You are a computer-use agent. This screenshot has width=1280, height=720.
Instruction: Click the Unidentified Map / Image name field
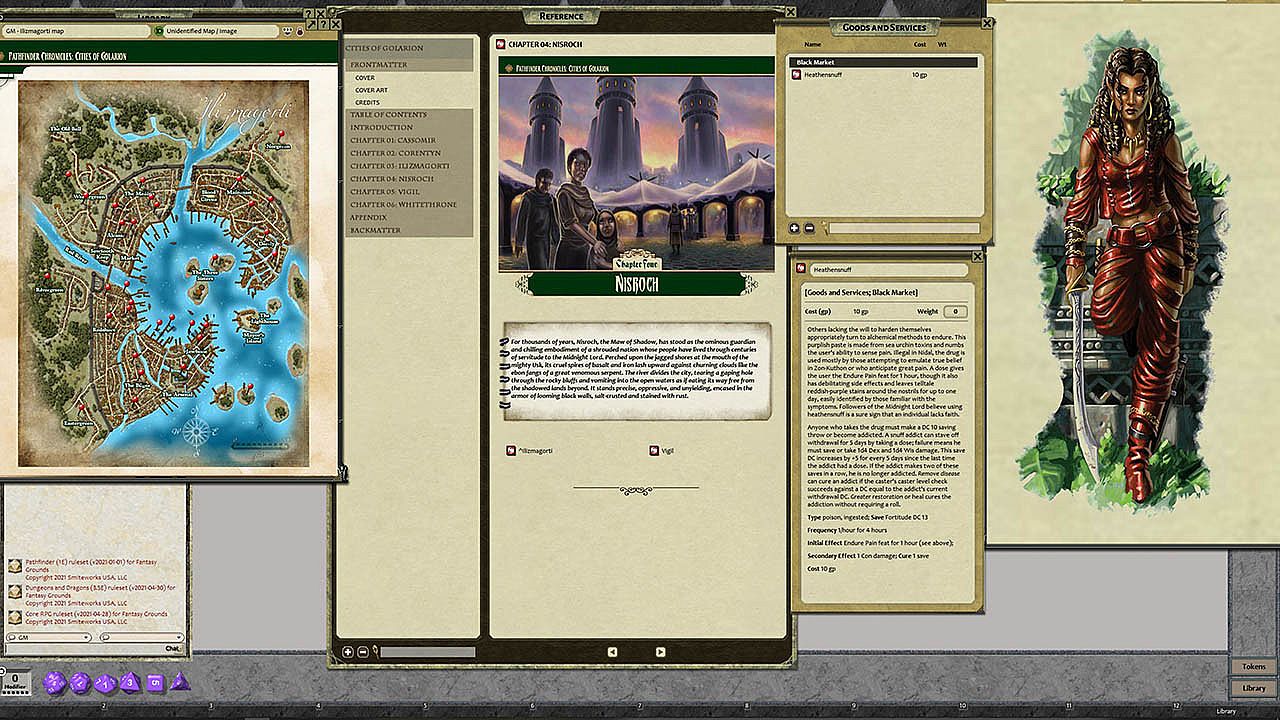(221, 31)
